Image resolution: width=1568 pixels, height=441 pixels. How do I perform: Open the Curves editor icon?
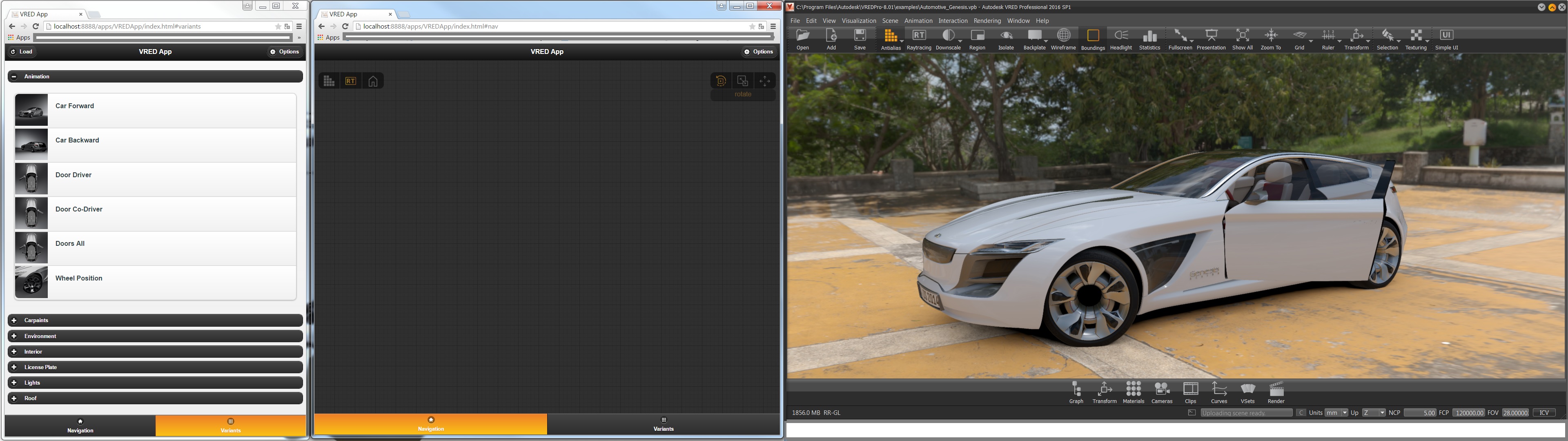1218,392
